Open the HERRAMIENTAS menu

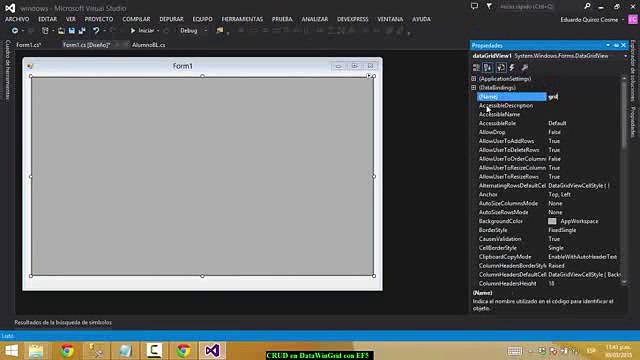(242, 19)
